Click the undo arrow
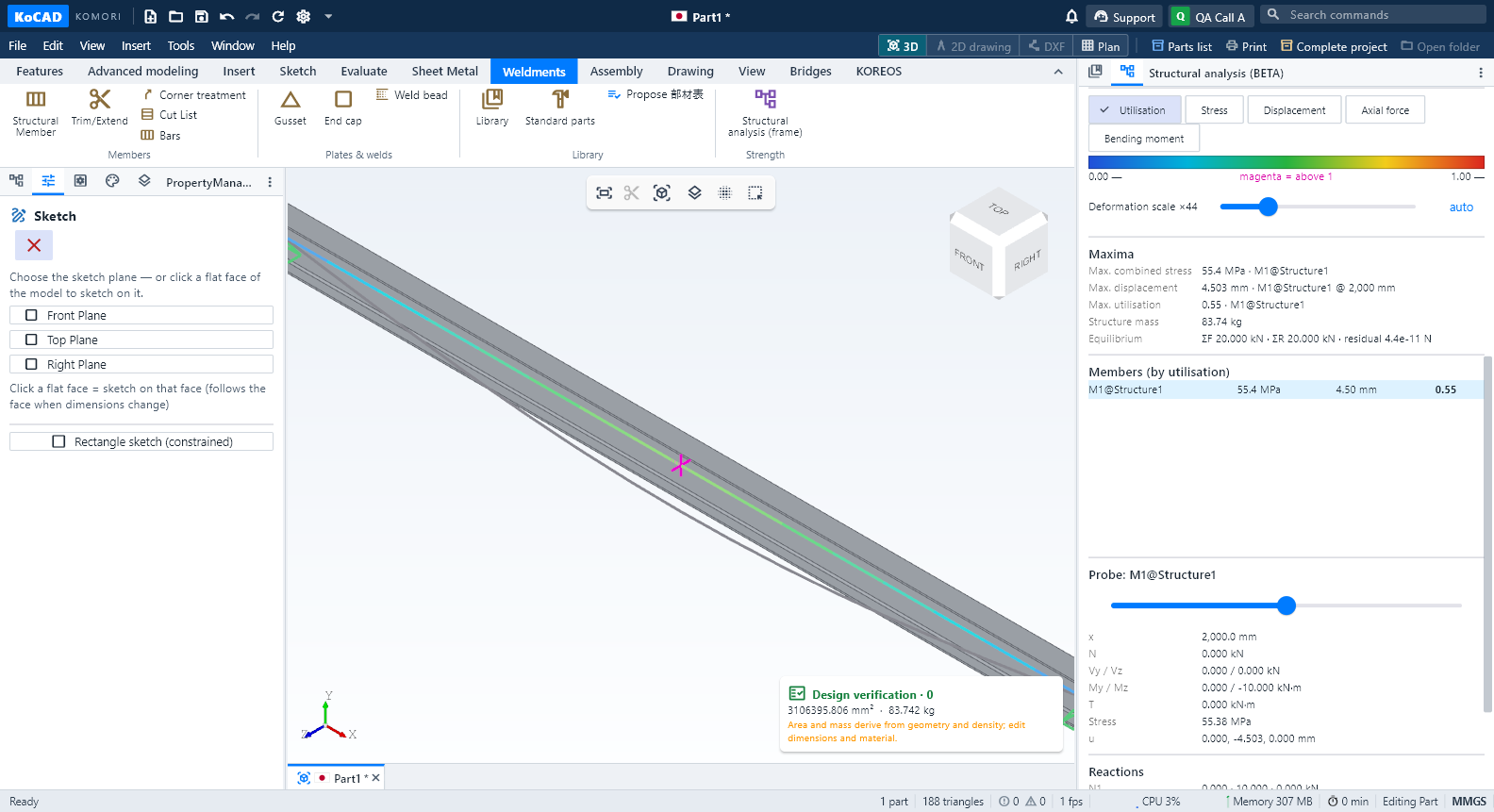1494x812 pixels. [226, 16]
